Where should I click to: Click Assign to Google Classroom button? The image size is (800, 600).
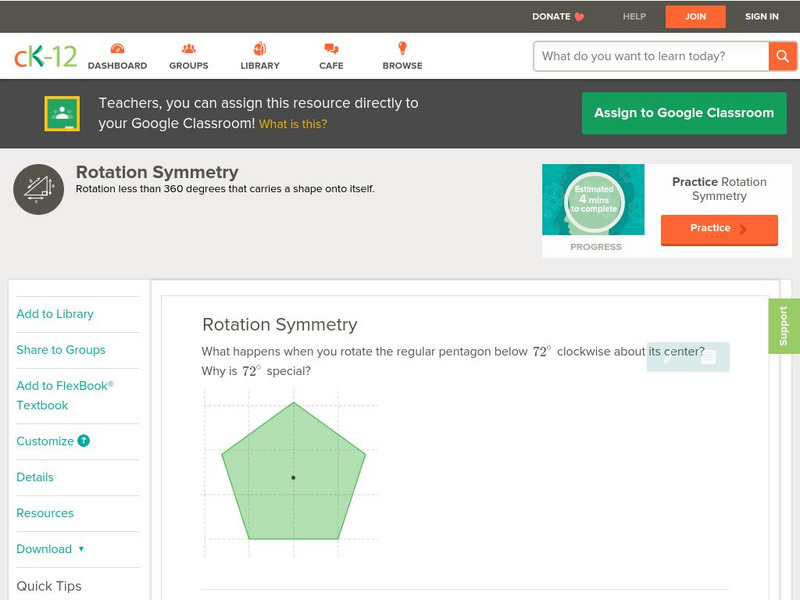tap(684, 113)
